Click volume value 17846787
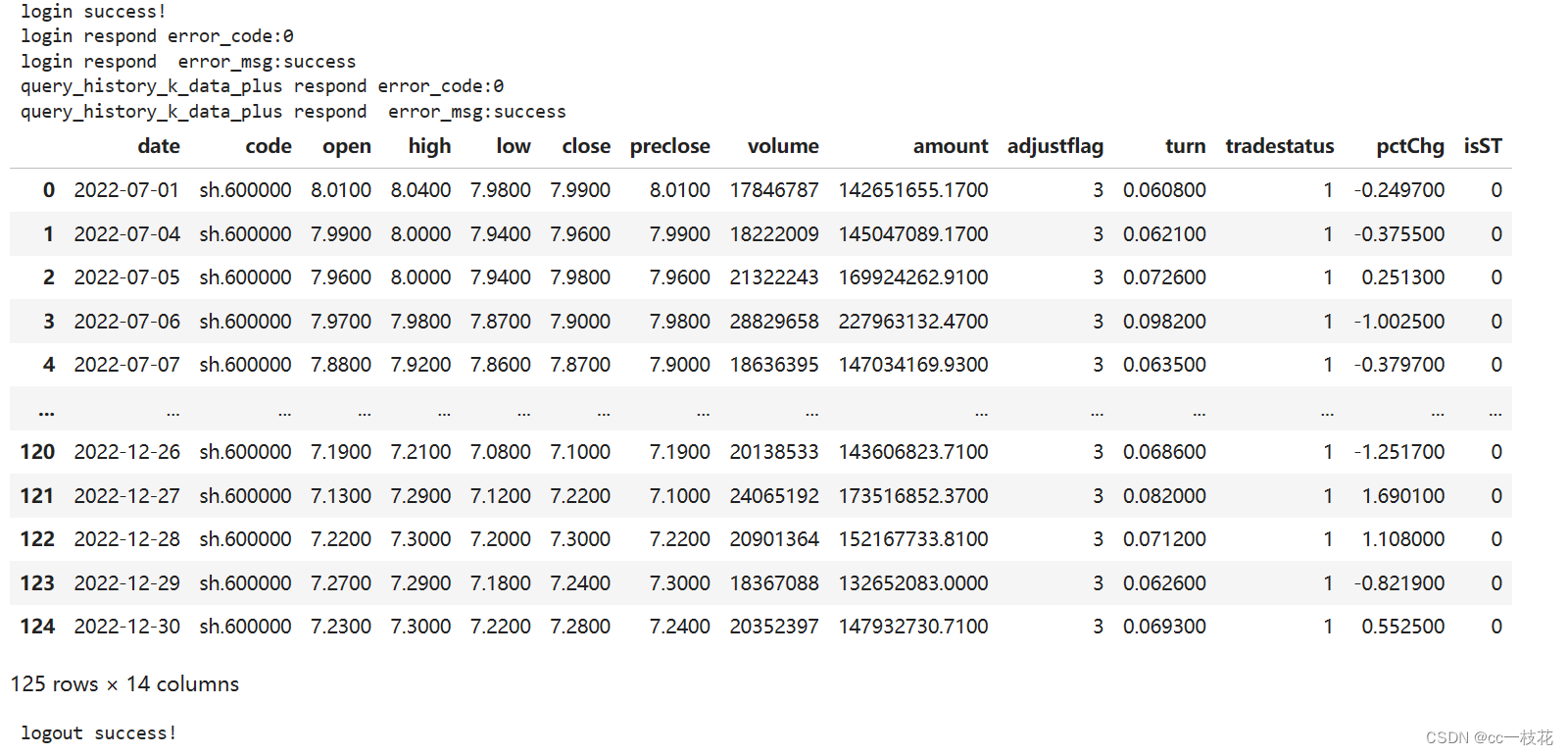 coord(774,190)
